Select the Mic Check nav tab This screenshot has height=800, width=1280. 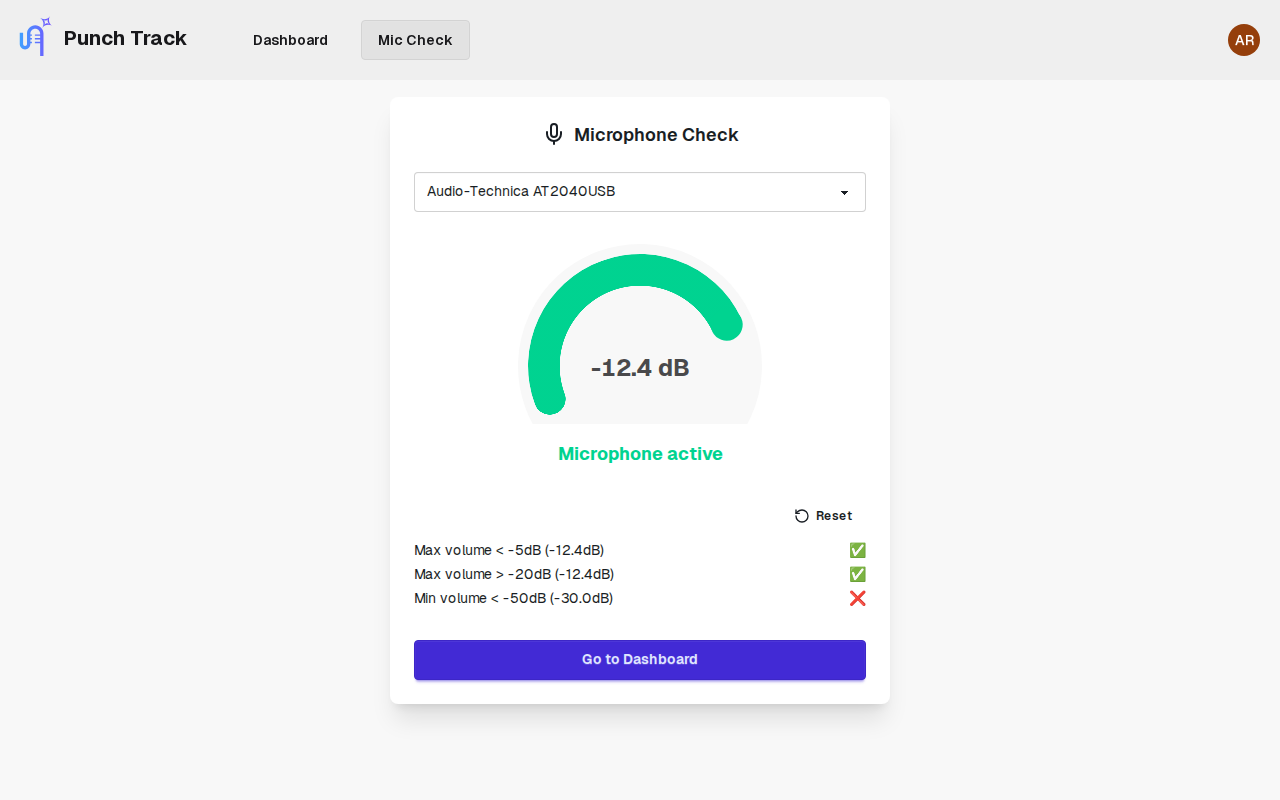tap(415, 40)
